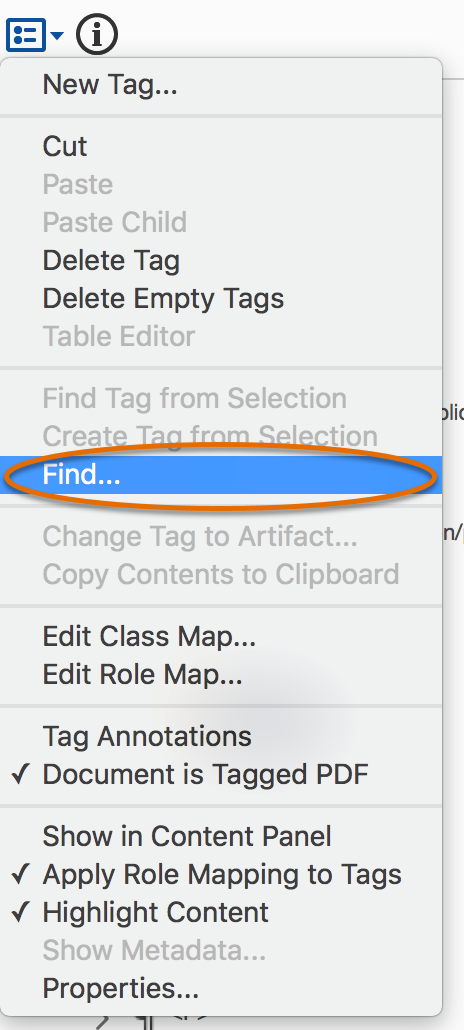Click Table Editor menu entry
Screen dimensions: 464x1030
(x=221, y=337)
